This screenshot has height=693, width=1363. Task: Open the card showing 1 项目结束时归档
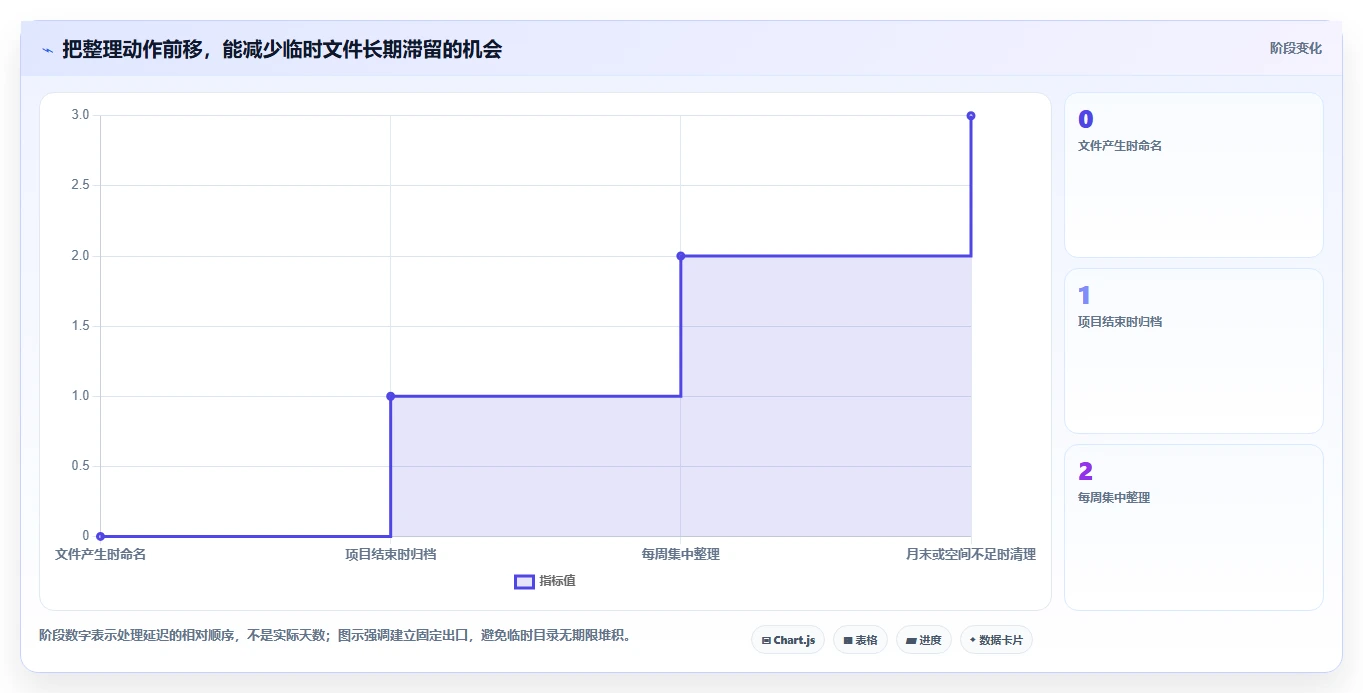1194,351
